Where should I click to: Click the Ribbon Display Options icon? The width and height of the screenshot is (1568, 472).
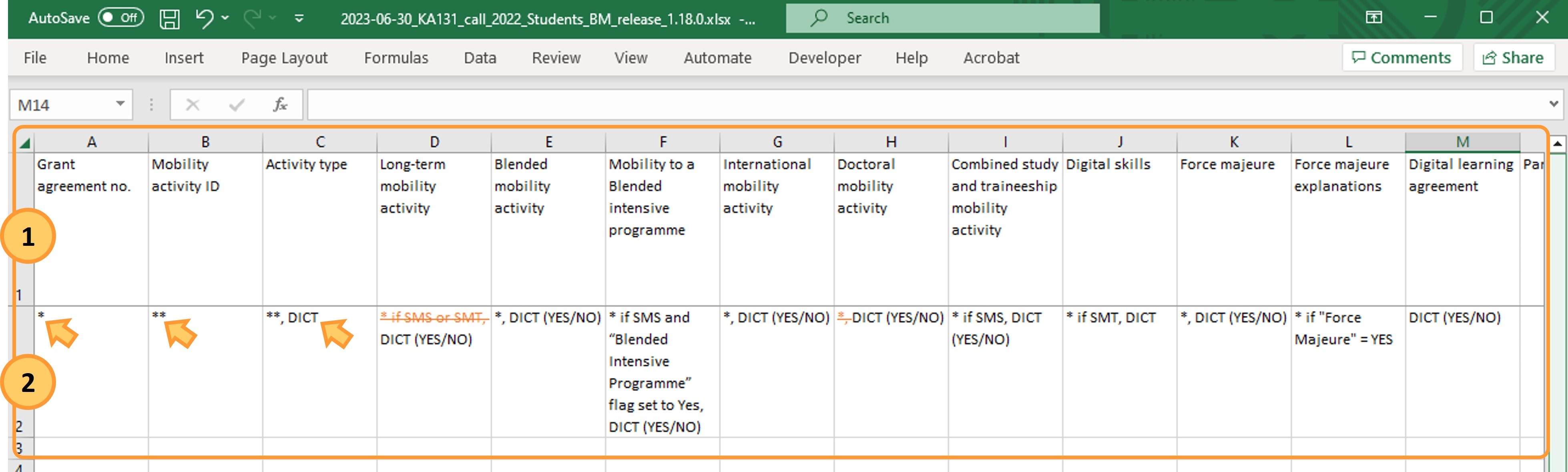point(1374,17)
